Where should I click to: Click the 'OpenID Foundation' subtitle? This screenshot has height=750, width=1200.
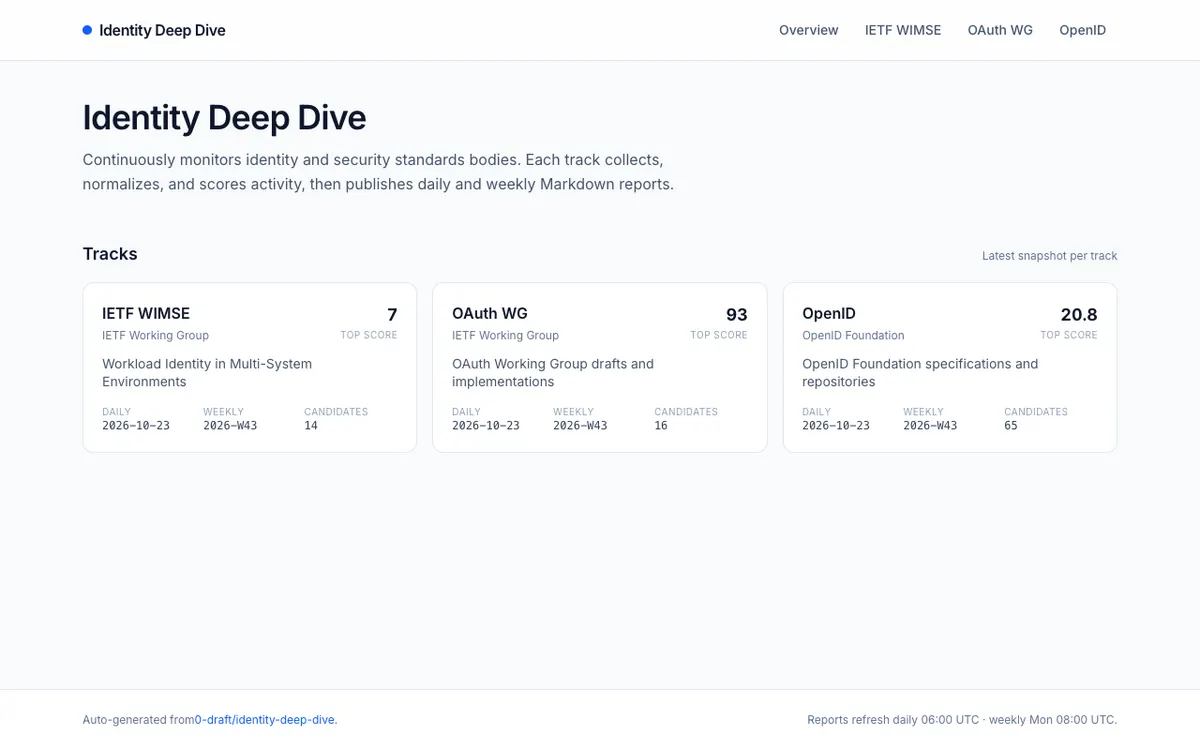(853, 335)
